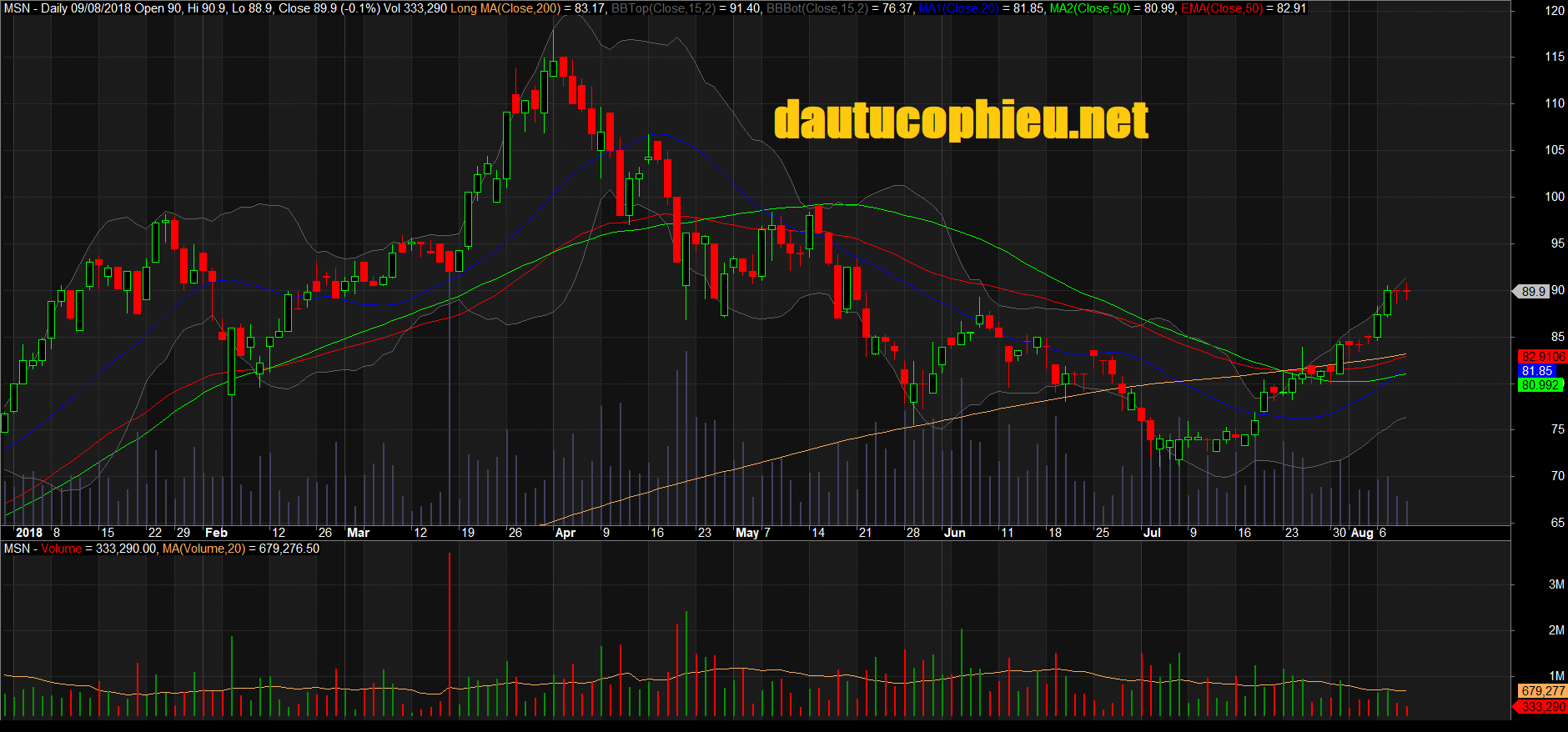
Task: Click the Aug label on the date axis
Action: pos(1362,533)
